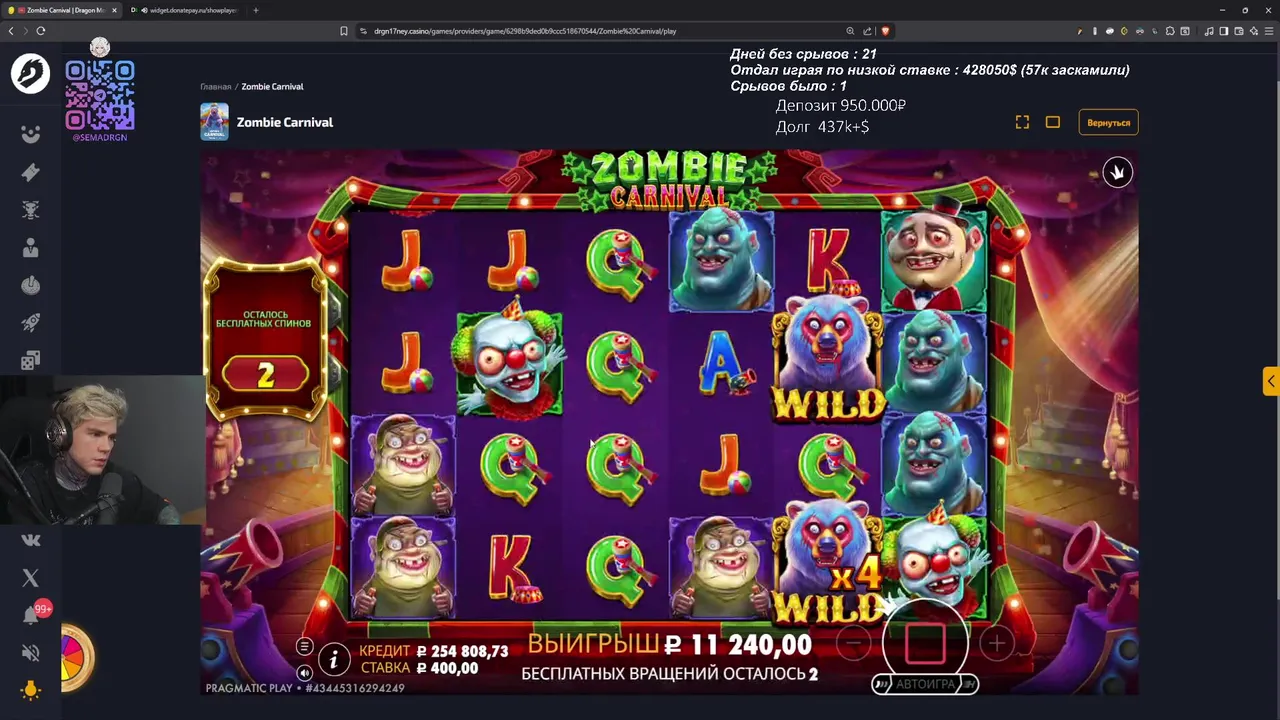
Task: Toggle the light theme sun icon
Action: (31, 690)
